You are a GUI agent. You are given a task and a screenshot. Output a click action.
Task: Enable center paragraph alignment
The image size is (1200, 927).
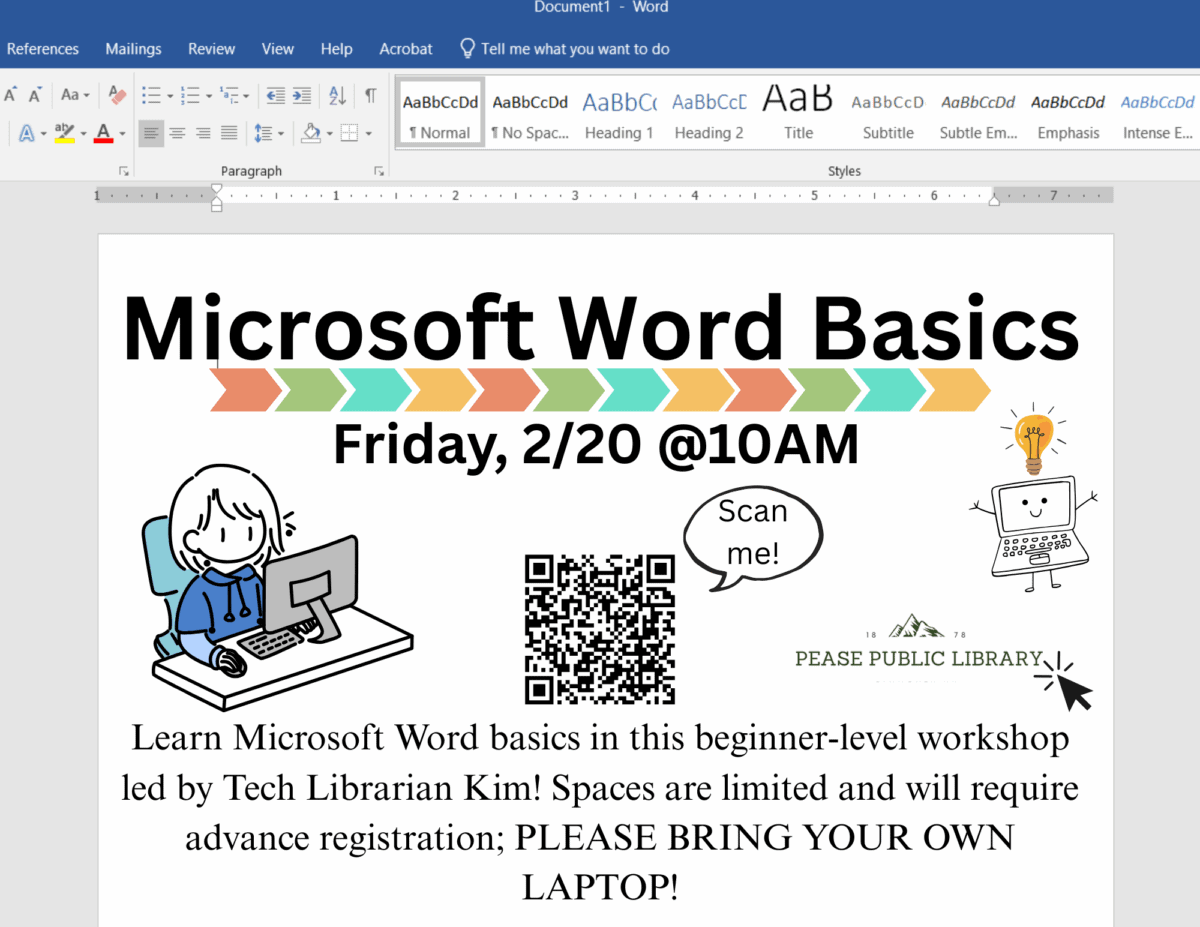[177, 133]
